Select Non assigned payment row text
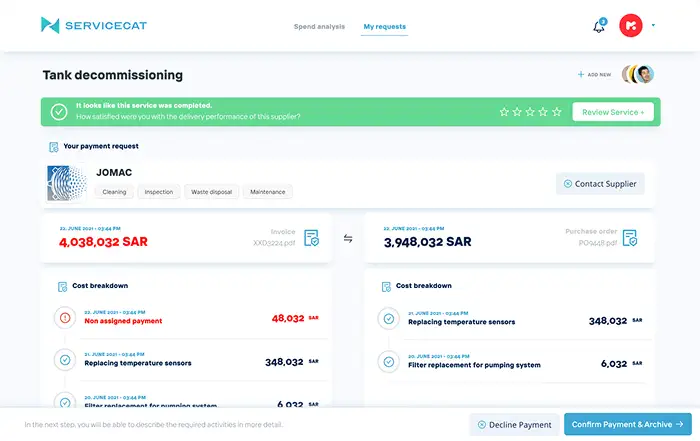This screenshot has height=441, width=700. coord(123,321)
